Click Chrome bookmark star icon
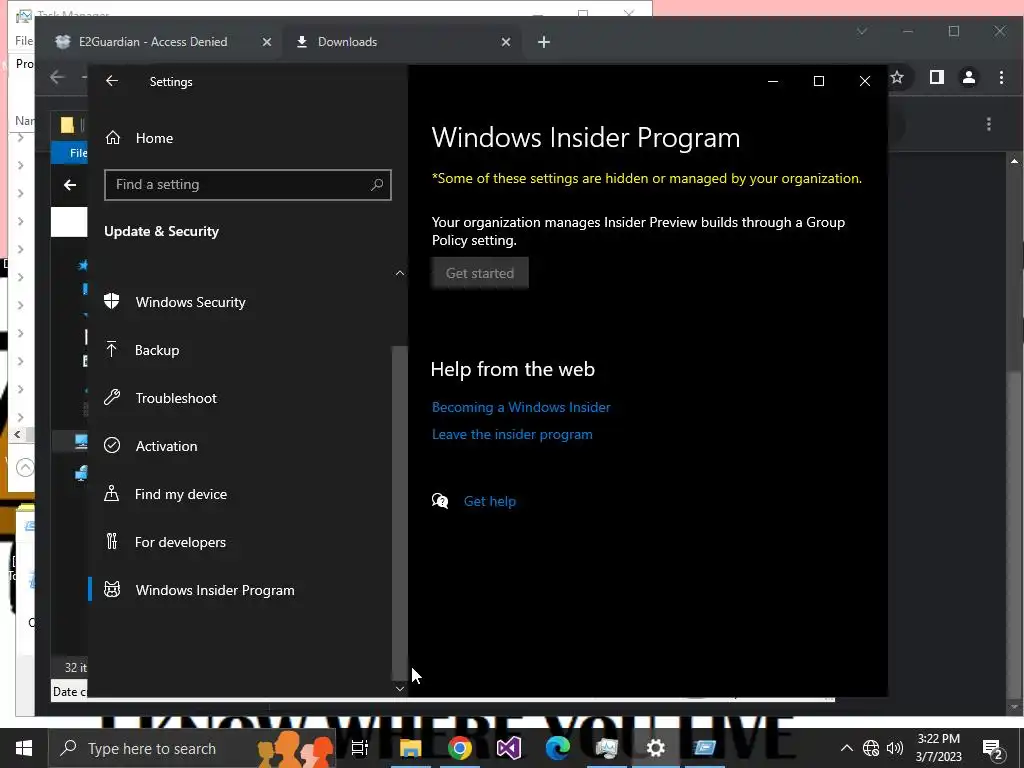 coord(897,77)
